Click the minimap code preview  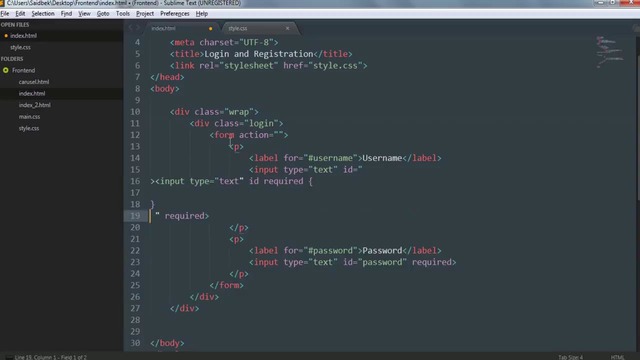610,51
